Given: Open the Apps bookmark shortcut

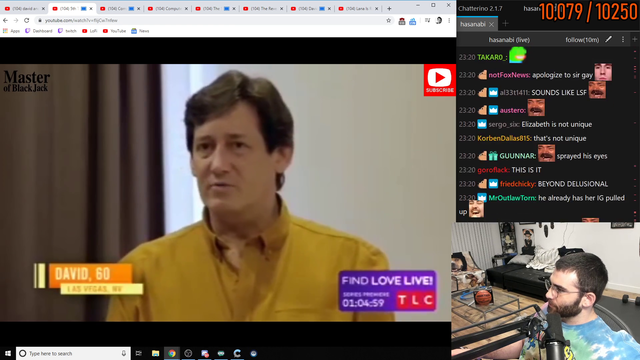Looking at the screenshot, I should click(x=11, y=31).
